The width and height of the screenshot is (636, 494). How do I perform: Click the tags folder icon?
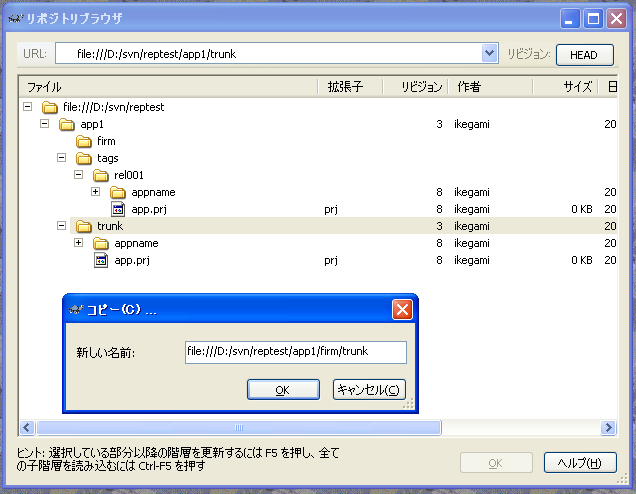coord(84,159)
